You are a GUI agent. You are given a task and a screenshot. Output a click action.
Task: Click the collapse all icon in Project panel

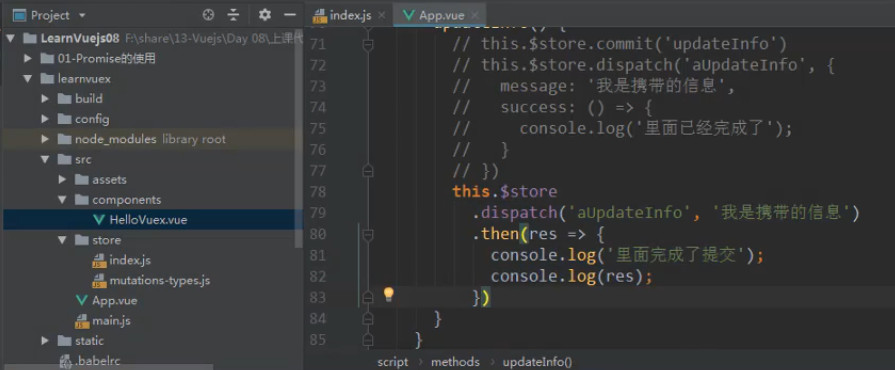[x=233, y=15]
